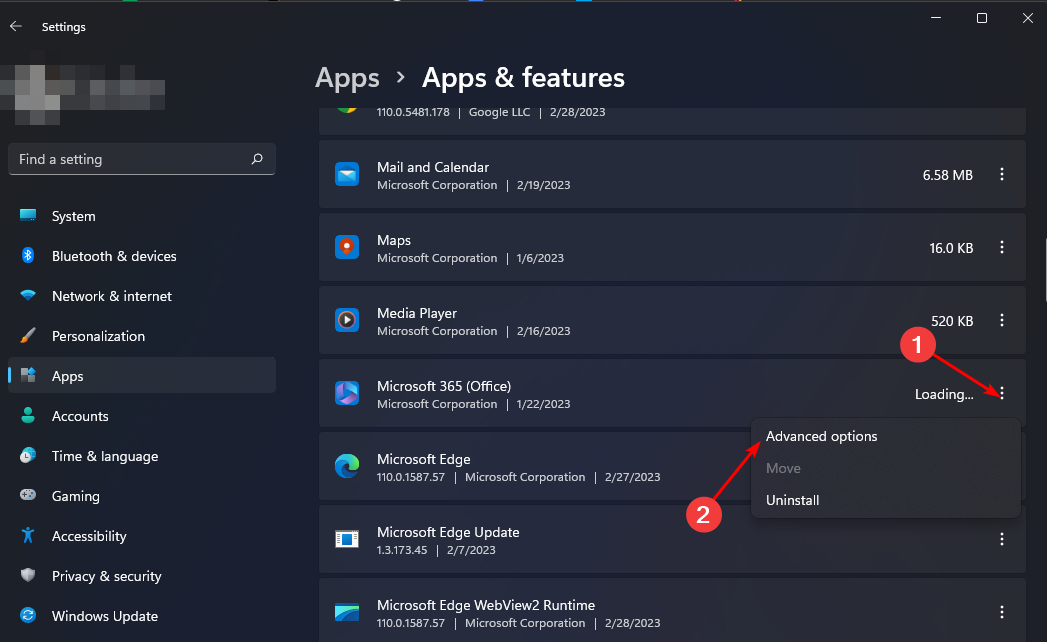Screen dimensions: 1047x642
Task: Click the 520 KB size value
Action: (x=952, y=321)
